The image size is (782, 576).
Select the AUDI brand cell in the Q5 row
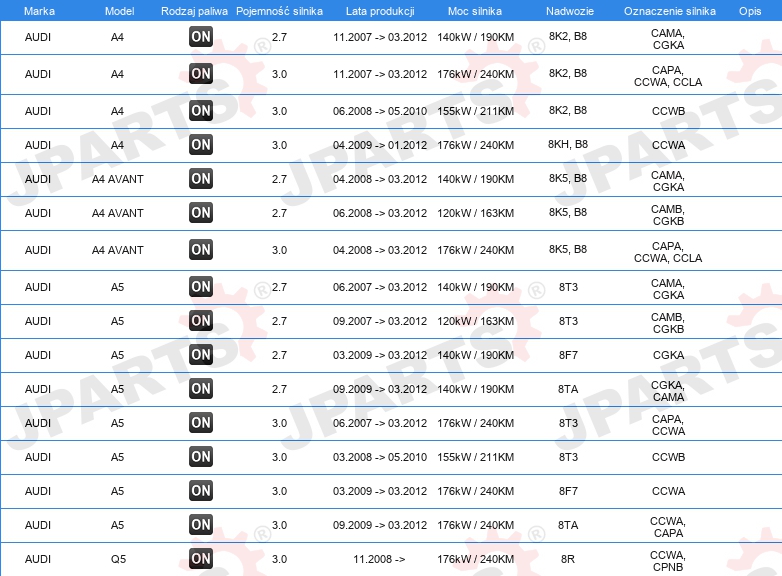coord(38,559)
